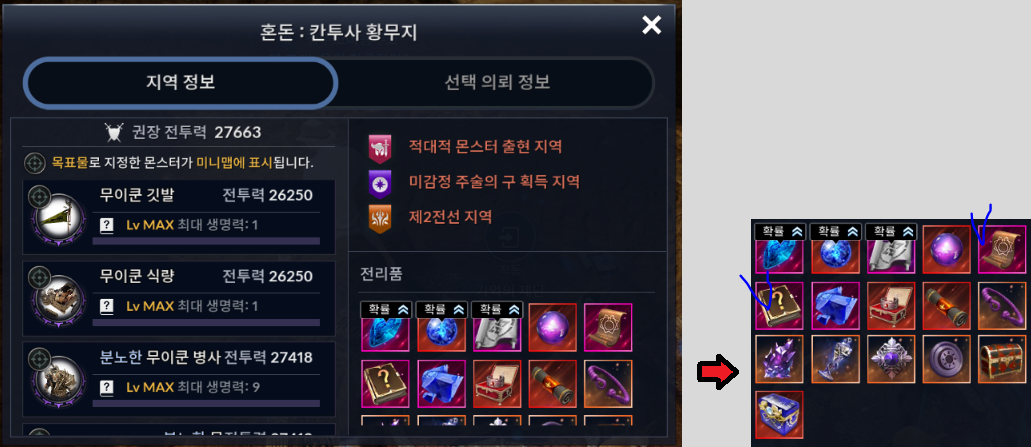Expand the 확률 chevron on silver scroll loot
This screenshot has height=447, width=1031.
514,310
